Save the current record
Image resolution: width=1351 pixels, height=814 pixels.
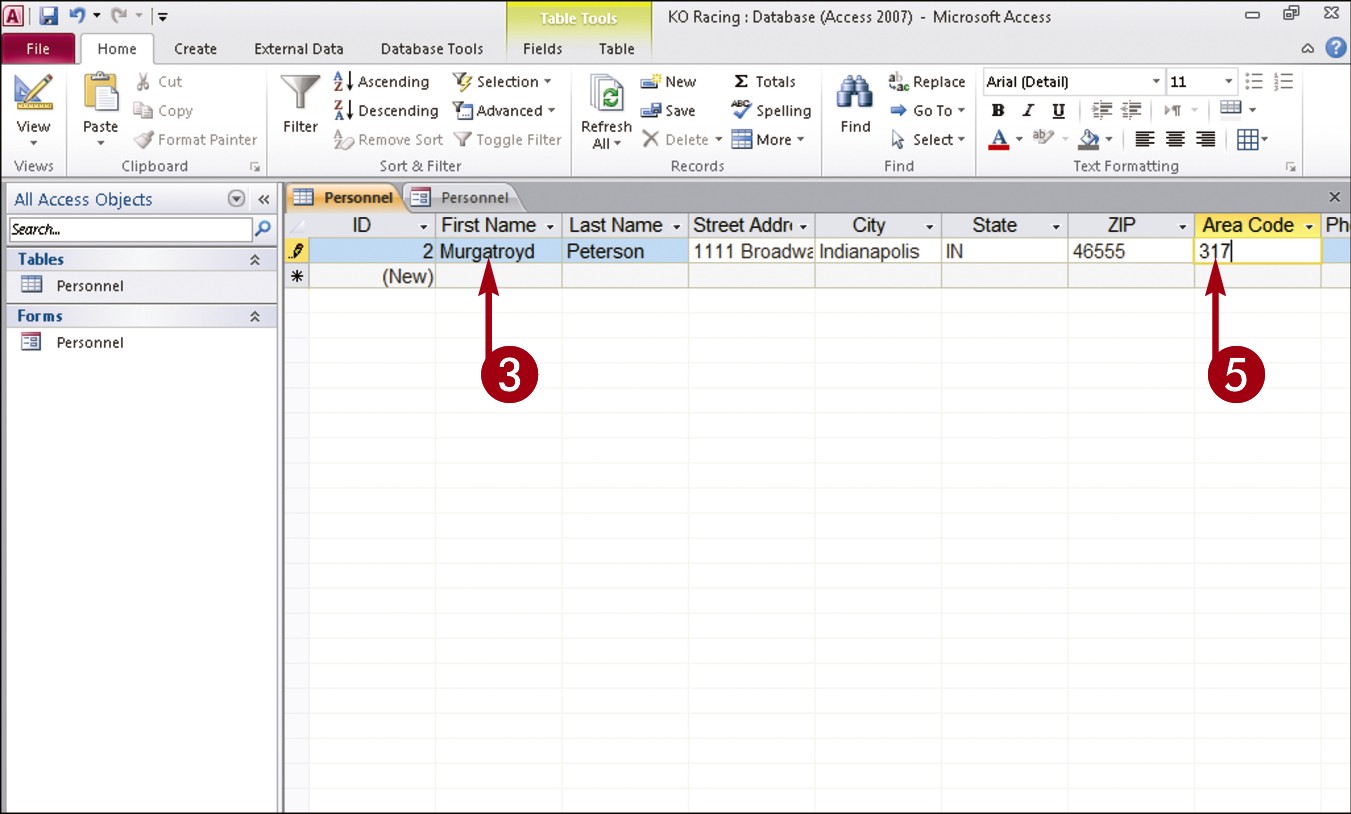668,111
